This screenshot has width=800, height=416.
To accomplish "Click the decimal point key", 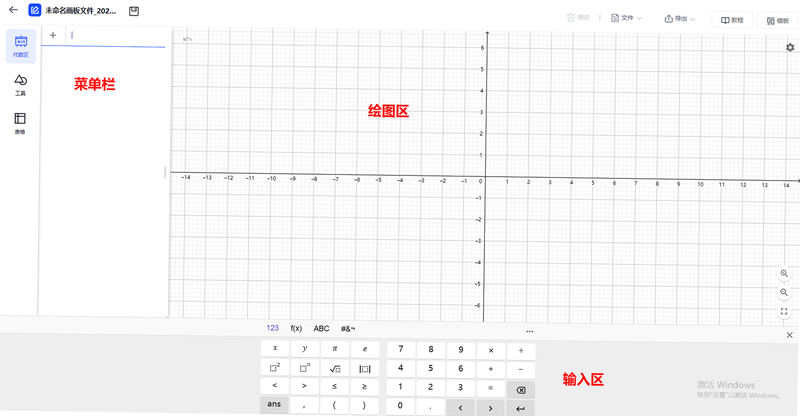I will 430,407.
